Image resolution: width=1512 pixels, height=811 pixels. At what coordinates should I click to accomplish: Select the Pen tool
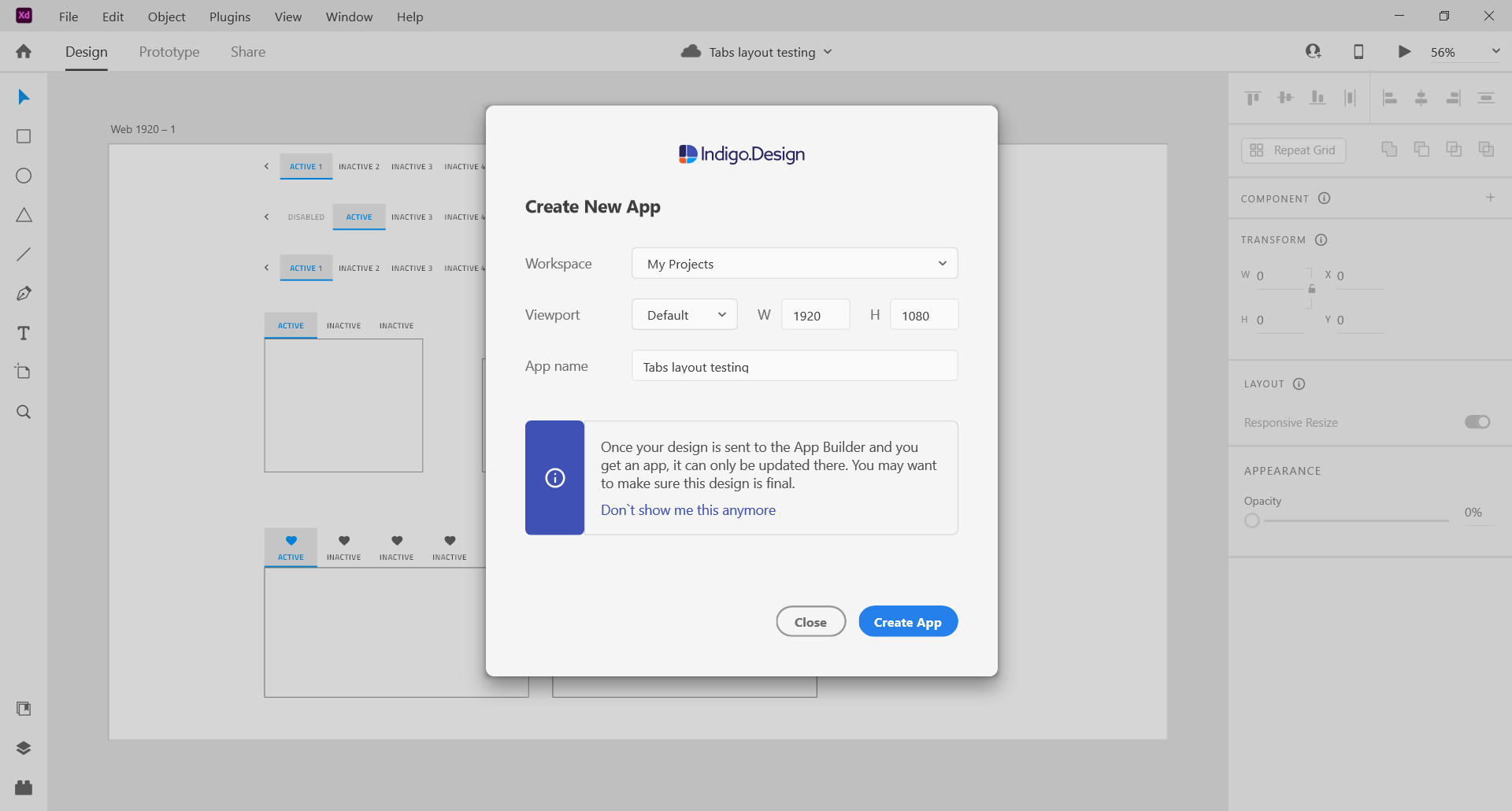[24, 294]
